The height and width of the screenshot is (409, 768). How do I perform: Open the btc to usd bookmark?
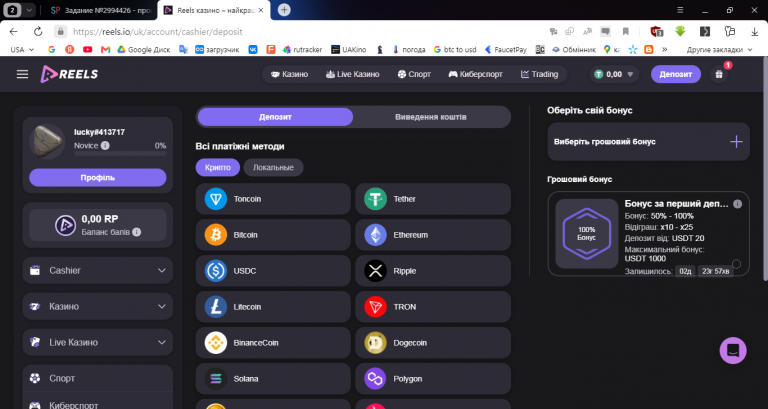(455, 49)
